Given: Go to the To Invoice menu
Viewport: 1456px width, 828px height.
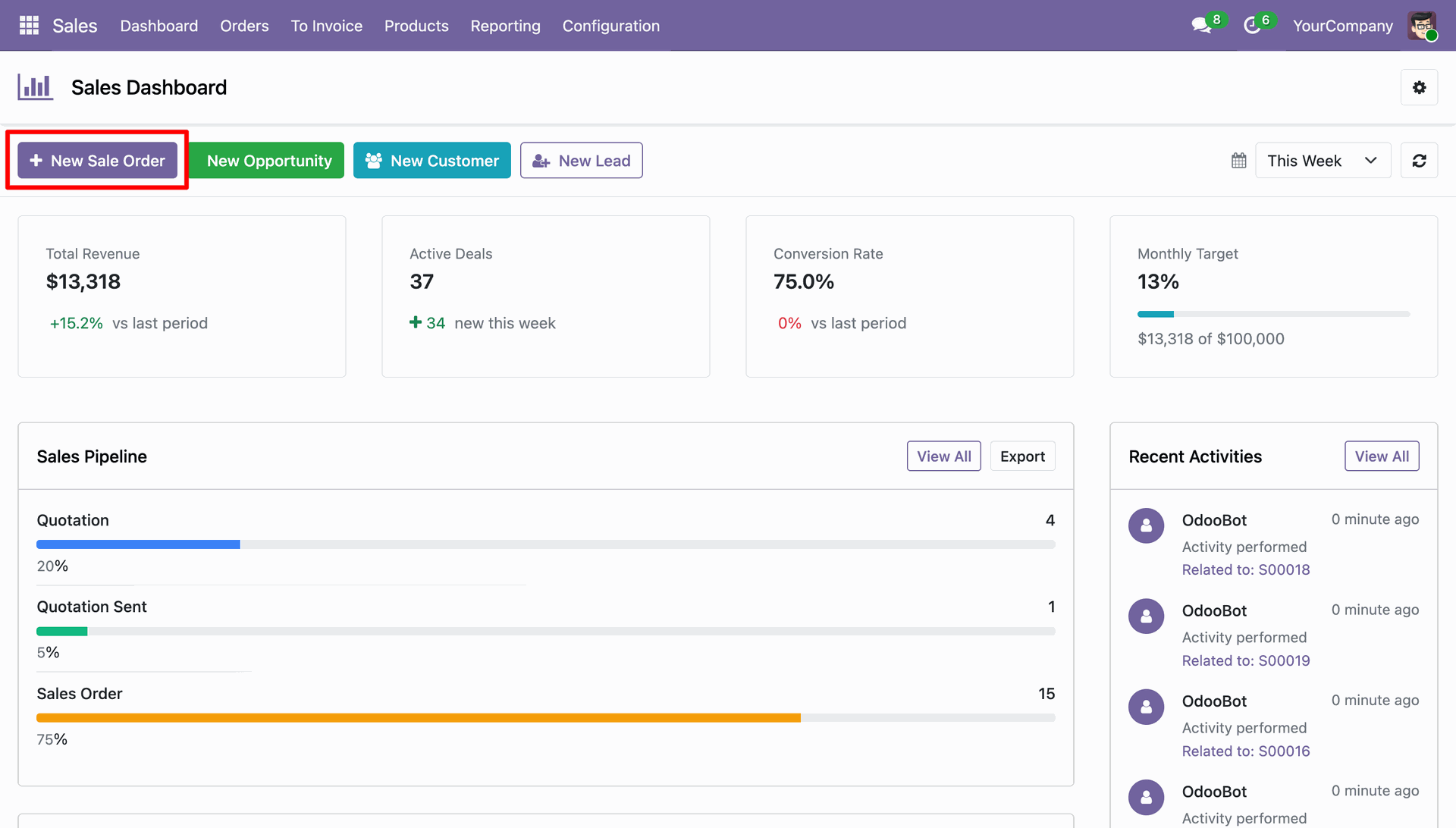Looking at the screenshot, I should [326, 26].
